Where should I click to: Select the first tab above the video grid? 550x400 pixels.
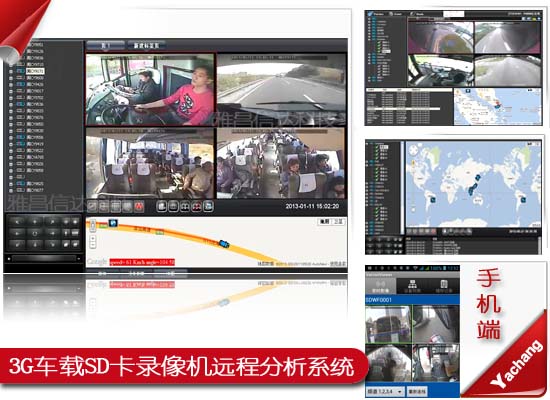(x=106, y=45)
